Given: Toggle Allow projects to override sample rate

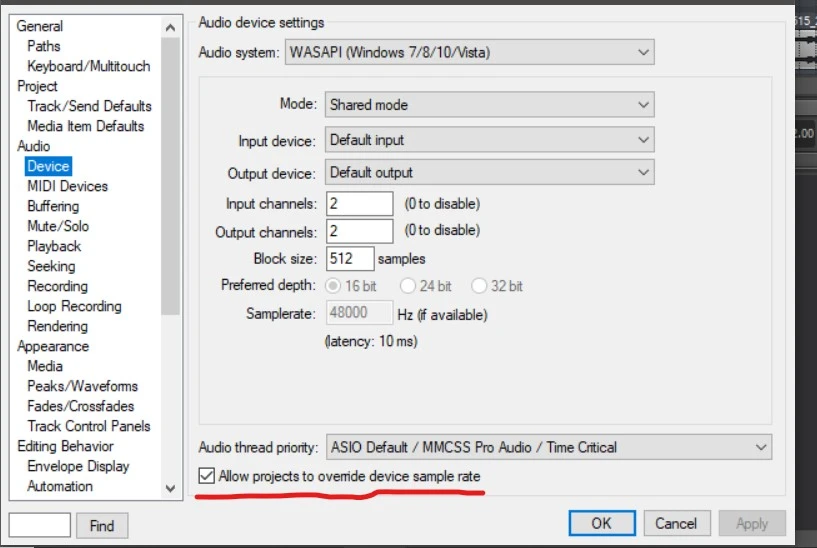Looking at the screenshot, I should (x=340, y=476).
